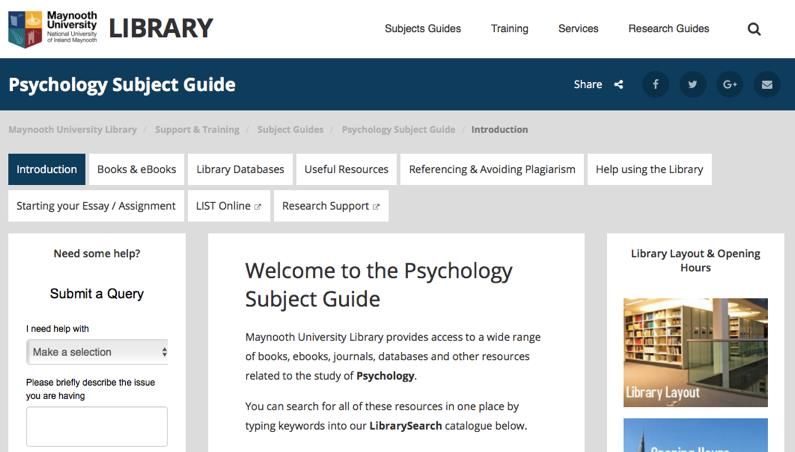Switch to the Library Databases tab
The image size is (795, 452).
(x=240, y=169)
